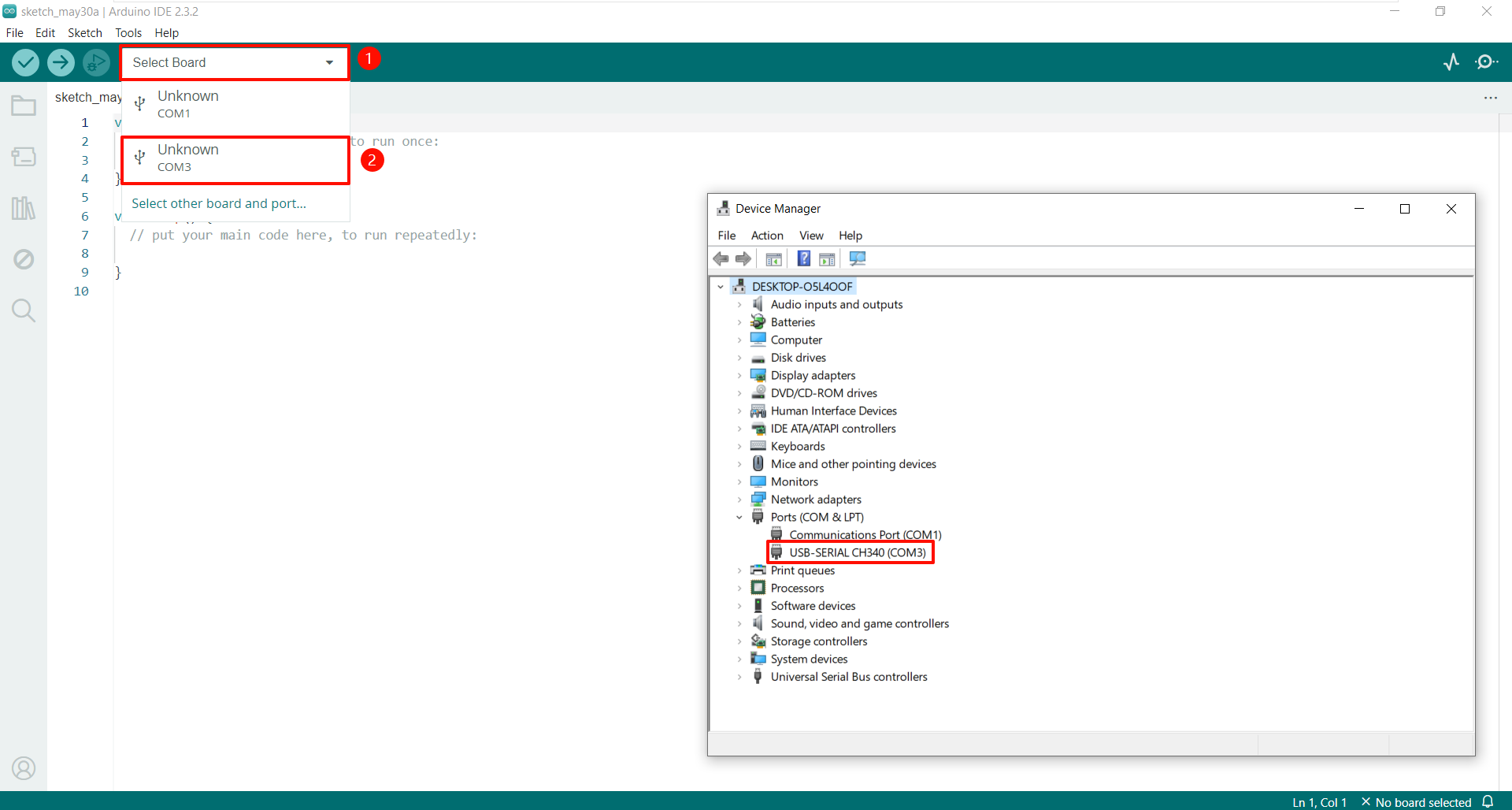Open Device Manager Action menu
The image size is (1512, 810).
(767, 236)
